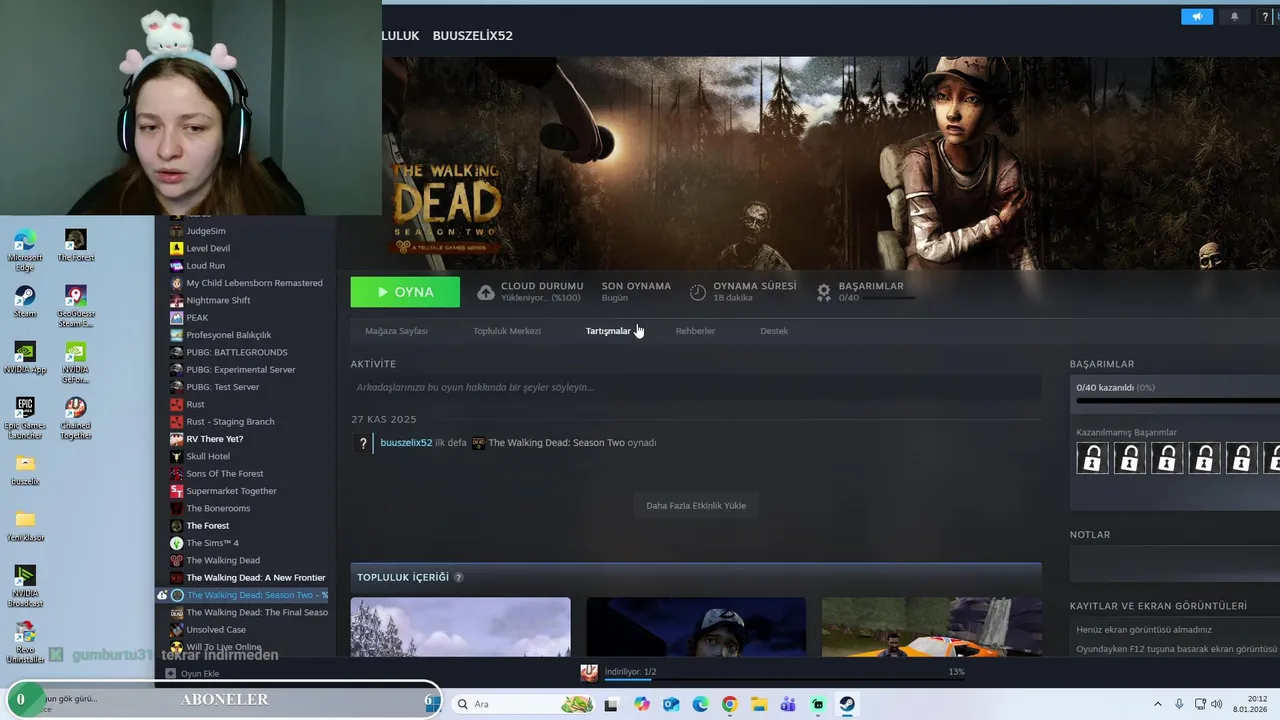The height and width of the screenshot is (720, 1280).
Task: Open Epic Games Launcher desktop icon
Action: [x=25, y=418]
